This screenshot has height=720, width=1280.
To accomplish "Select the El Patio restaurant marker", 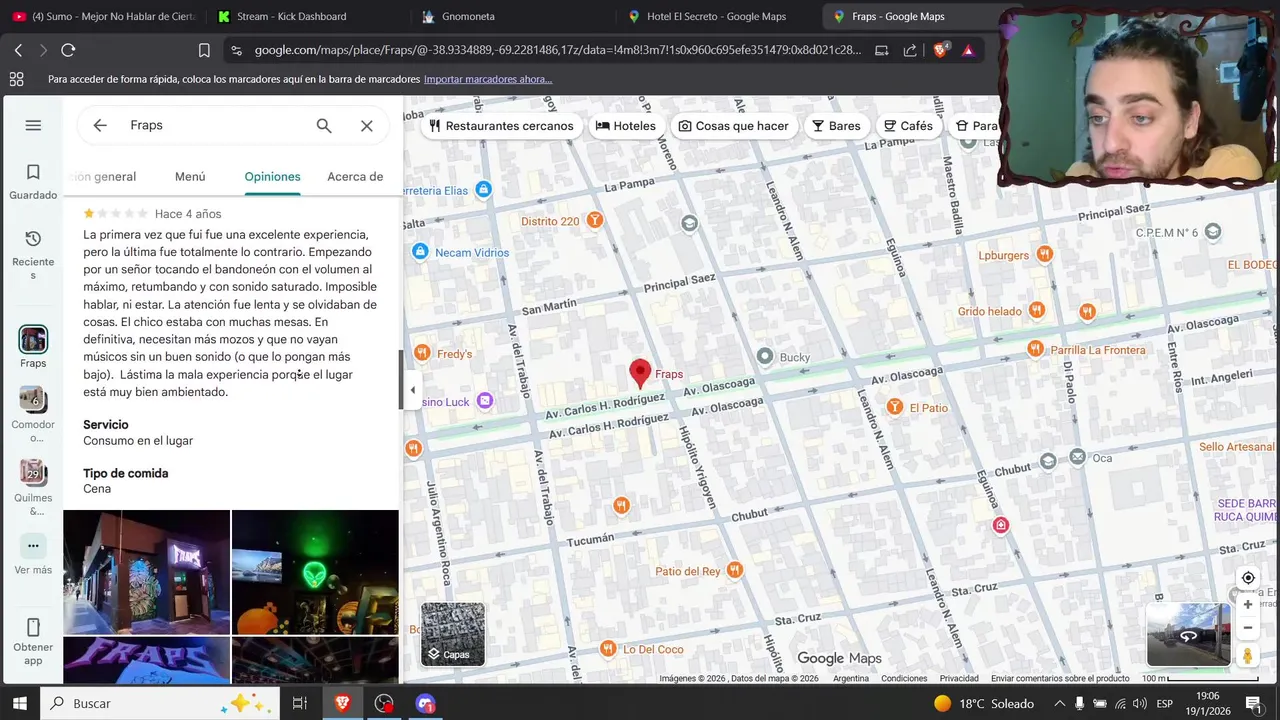I will point(895,407).
